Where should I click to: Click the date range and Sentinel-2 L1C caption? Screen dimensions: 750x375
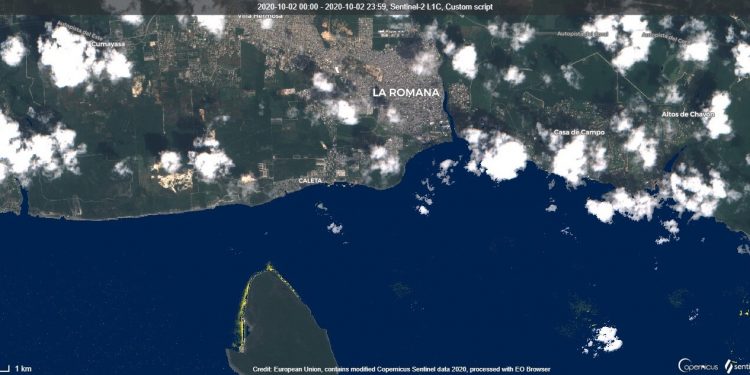375,7
